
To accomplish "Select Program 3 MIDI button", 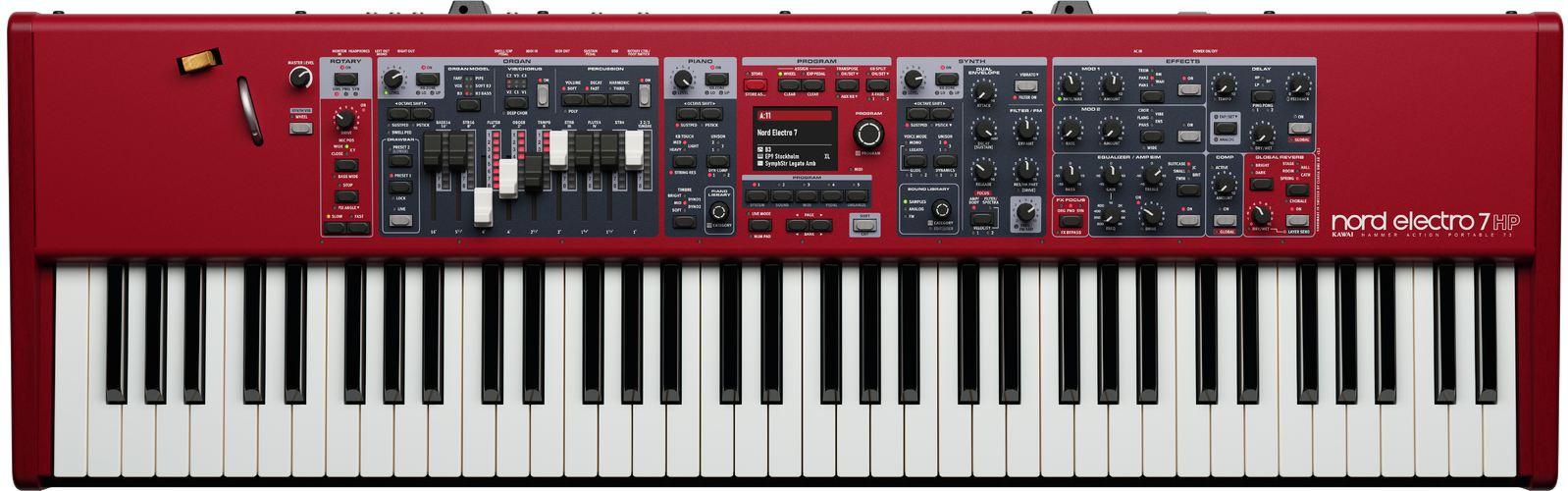I will (x=807, y=195).
